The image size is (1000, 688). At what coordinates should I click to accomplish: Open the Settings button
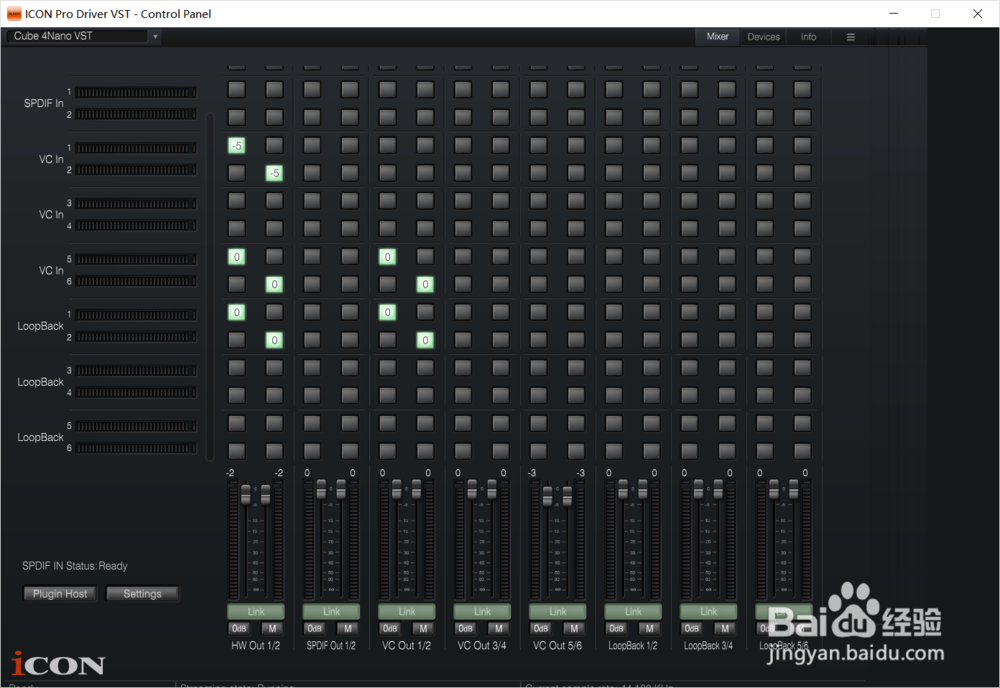pos(142,594)
